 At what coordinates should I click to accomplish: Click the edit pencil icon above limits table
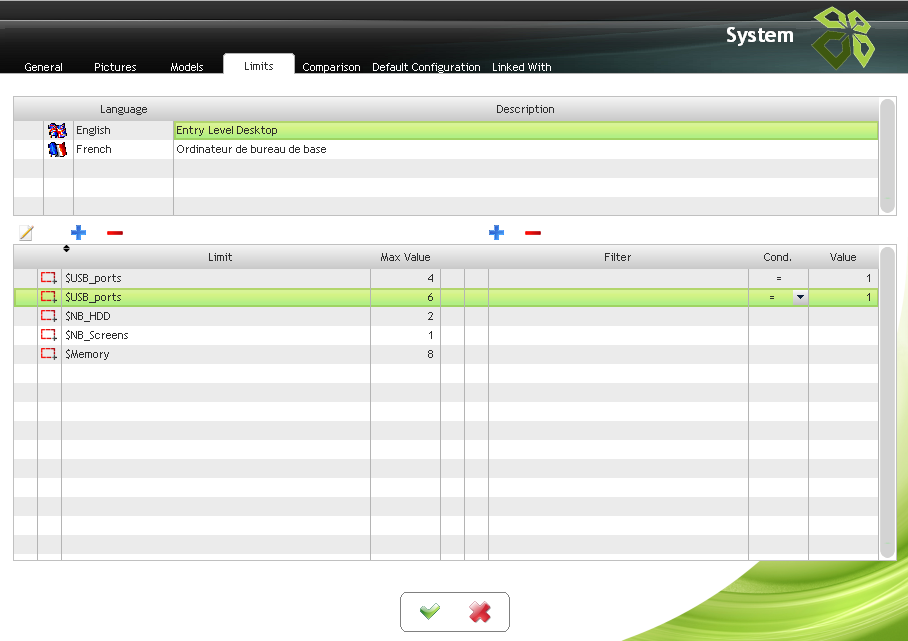[x=26, y=233]
